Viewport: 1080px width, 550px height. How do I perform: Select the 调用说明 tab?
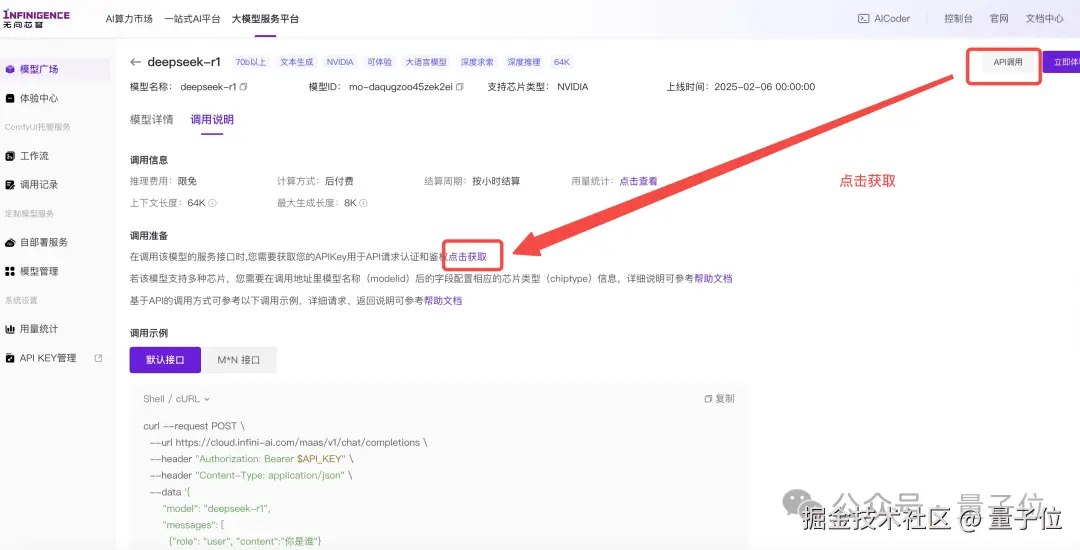pyautogui.click(x=212, y=119)
